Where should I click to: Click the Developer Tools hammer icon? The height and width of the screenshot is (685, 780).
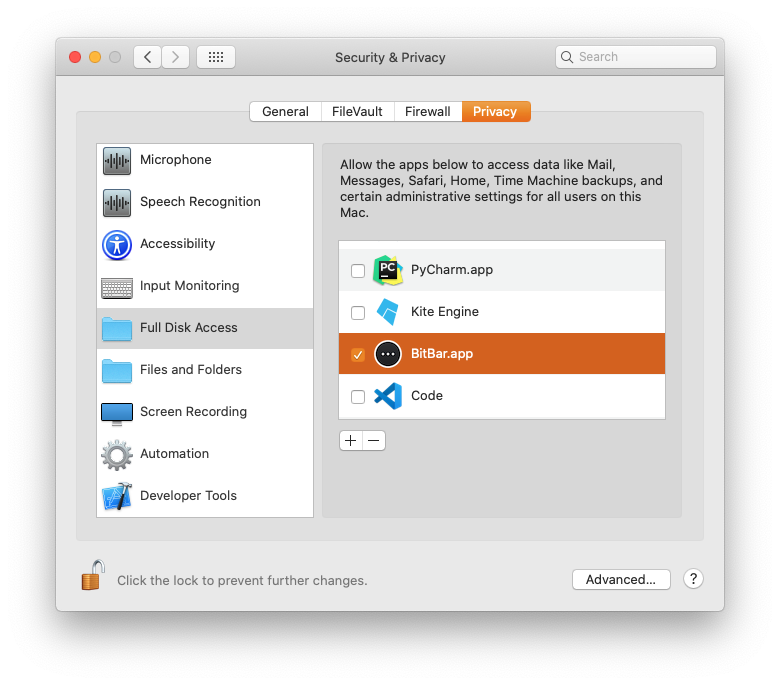coord(117,496)
